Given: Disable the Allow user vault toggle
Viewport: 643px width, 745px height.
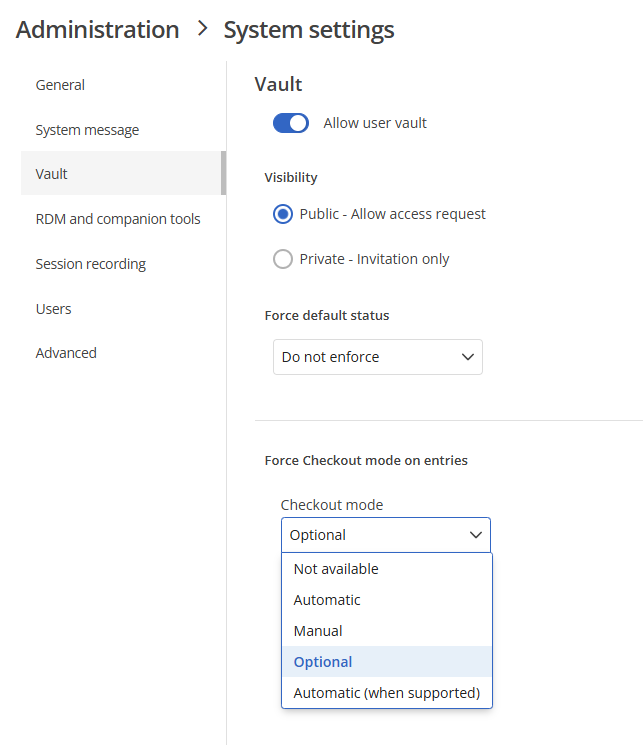Looking at the screenshot, I should click(x=291, y=123).
